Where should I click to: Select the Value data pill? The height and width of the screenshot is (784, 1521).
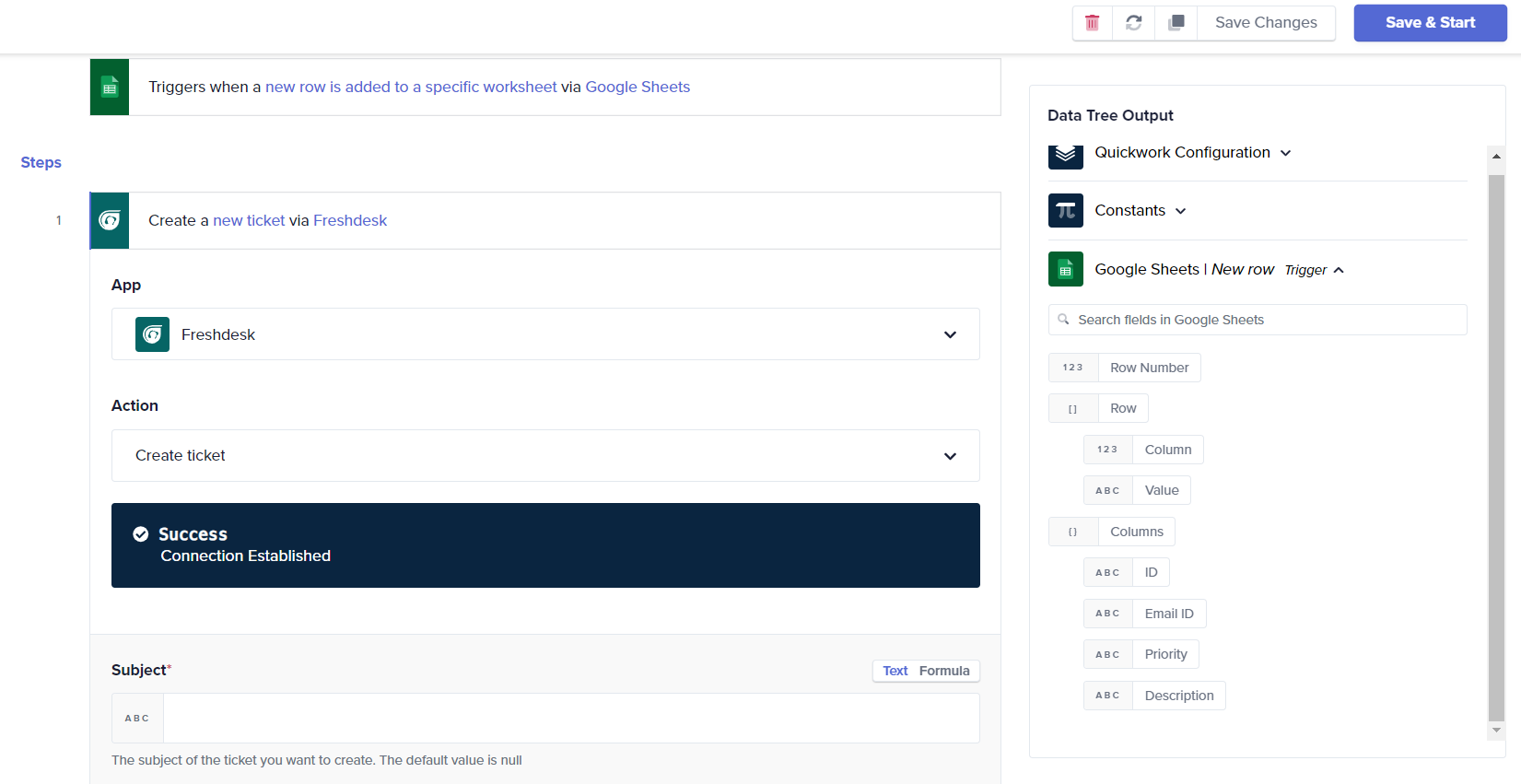point(1162,490)
